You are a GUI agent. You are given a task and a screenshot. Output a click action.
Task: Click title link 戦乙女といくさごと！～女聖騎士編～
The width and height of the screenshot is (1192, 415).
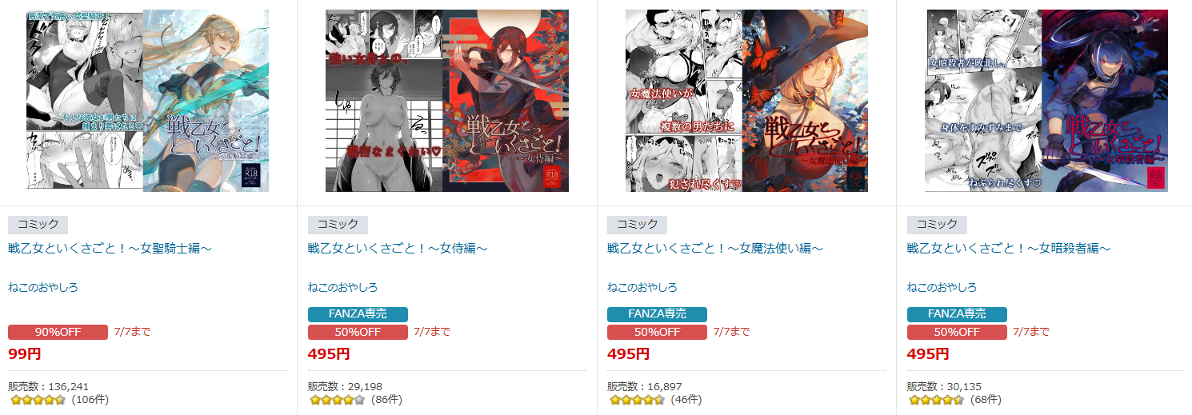point(109,249)
